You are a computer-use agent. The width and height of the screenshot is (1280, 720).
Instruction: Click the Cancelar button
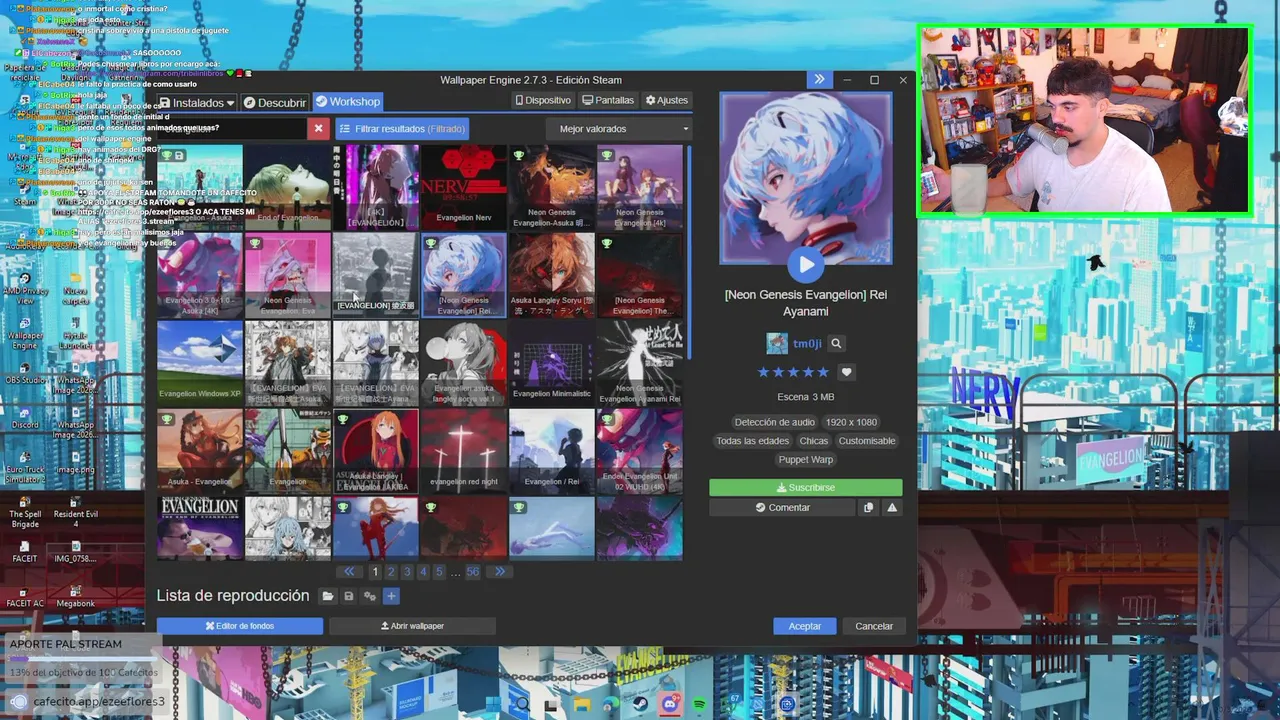click(x=874, y=626)
